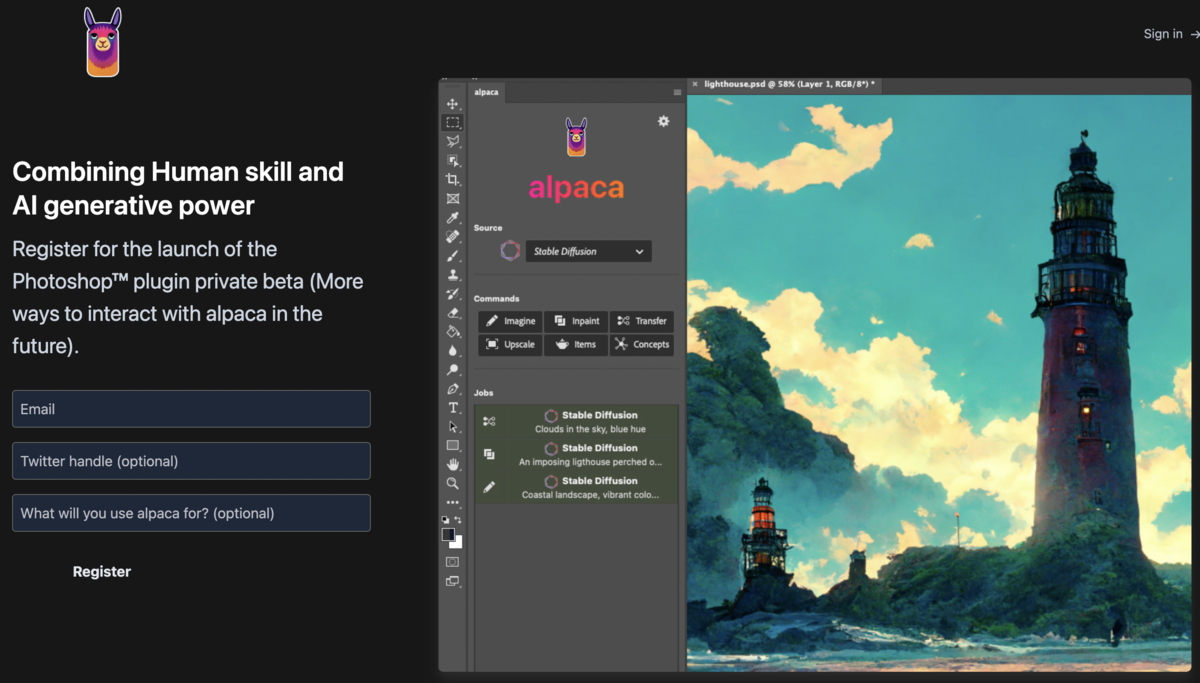This screenshot has height=683, width=1200.
Task: Select the Pen tool
Action: (452, 388)
